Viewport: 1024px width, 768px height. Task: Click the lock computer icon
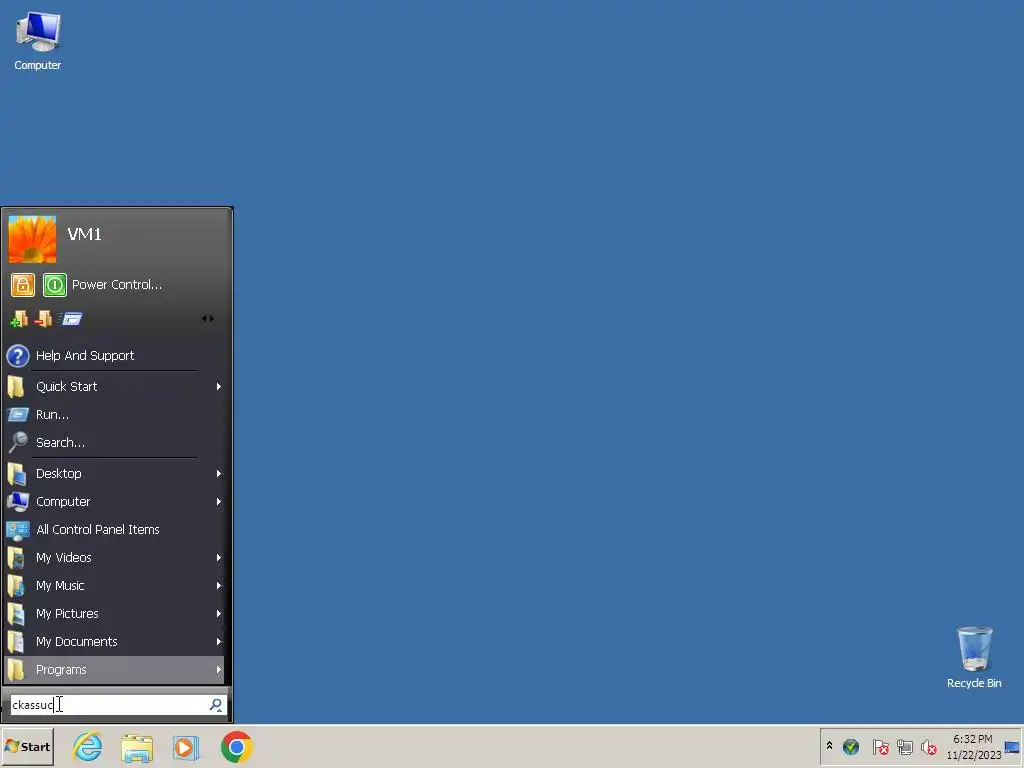point(23,285)
